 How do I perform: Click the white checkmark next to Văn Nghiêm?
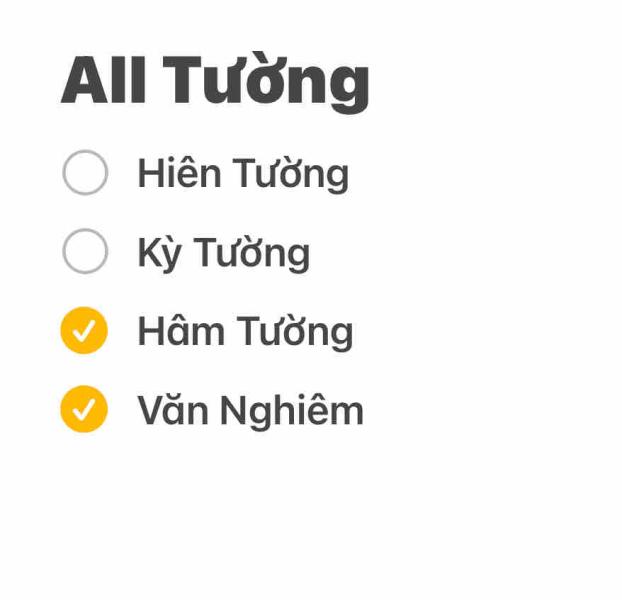pyautogui.click(x=84, y=410)
